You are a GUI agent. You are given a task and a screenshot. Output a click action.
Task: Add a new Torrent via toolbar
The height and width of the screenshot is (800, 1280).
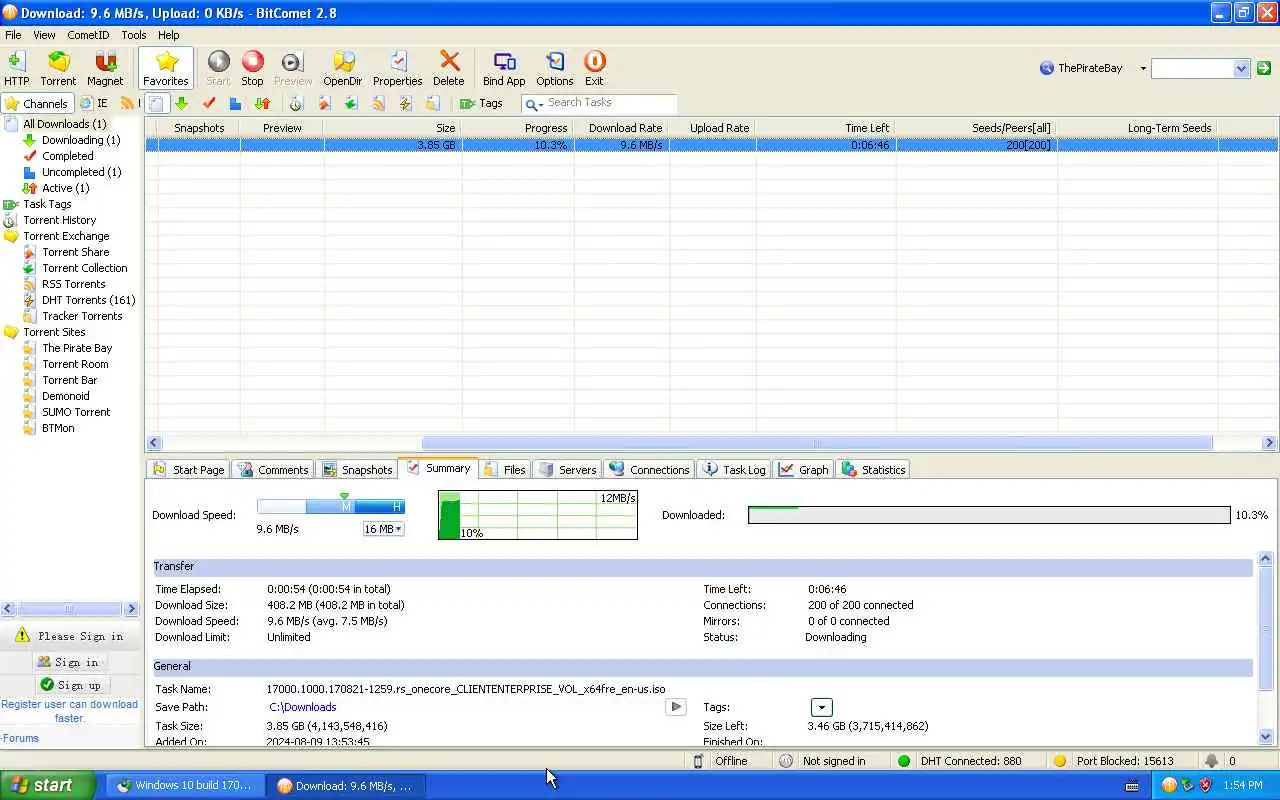tap(58, 69)
